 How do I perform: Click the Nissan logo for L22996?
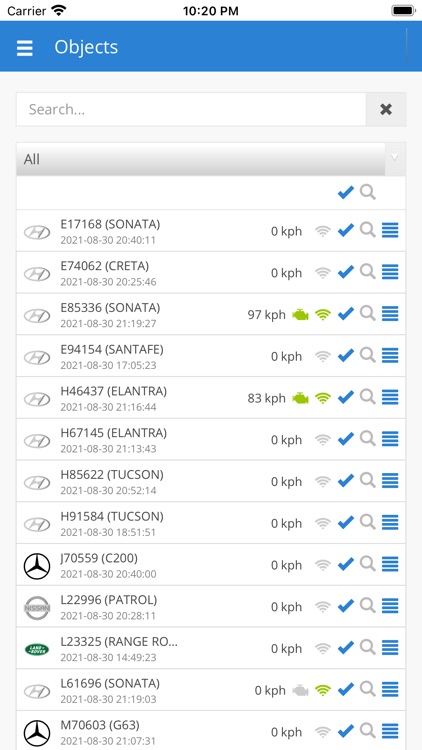pyautogui.click(x=37, y=607)
